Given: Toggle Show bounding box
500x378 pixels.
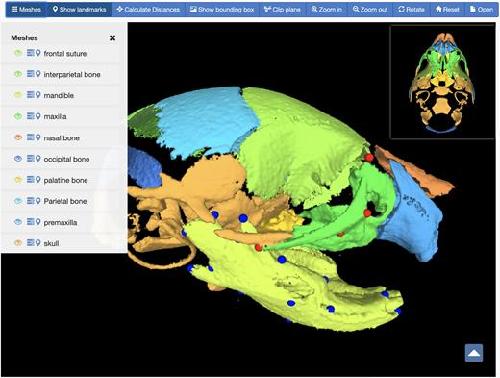Looking at the screenshot, I should point(222,10).
